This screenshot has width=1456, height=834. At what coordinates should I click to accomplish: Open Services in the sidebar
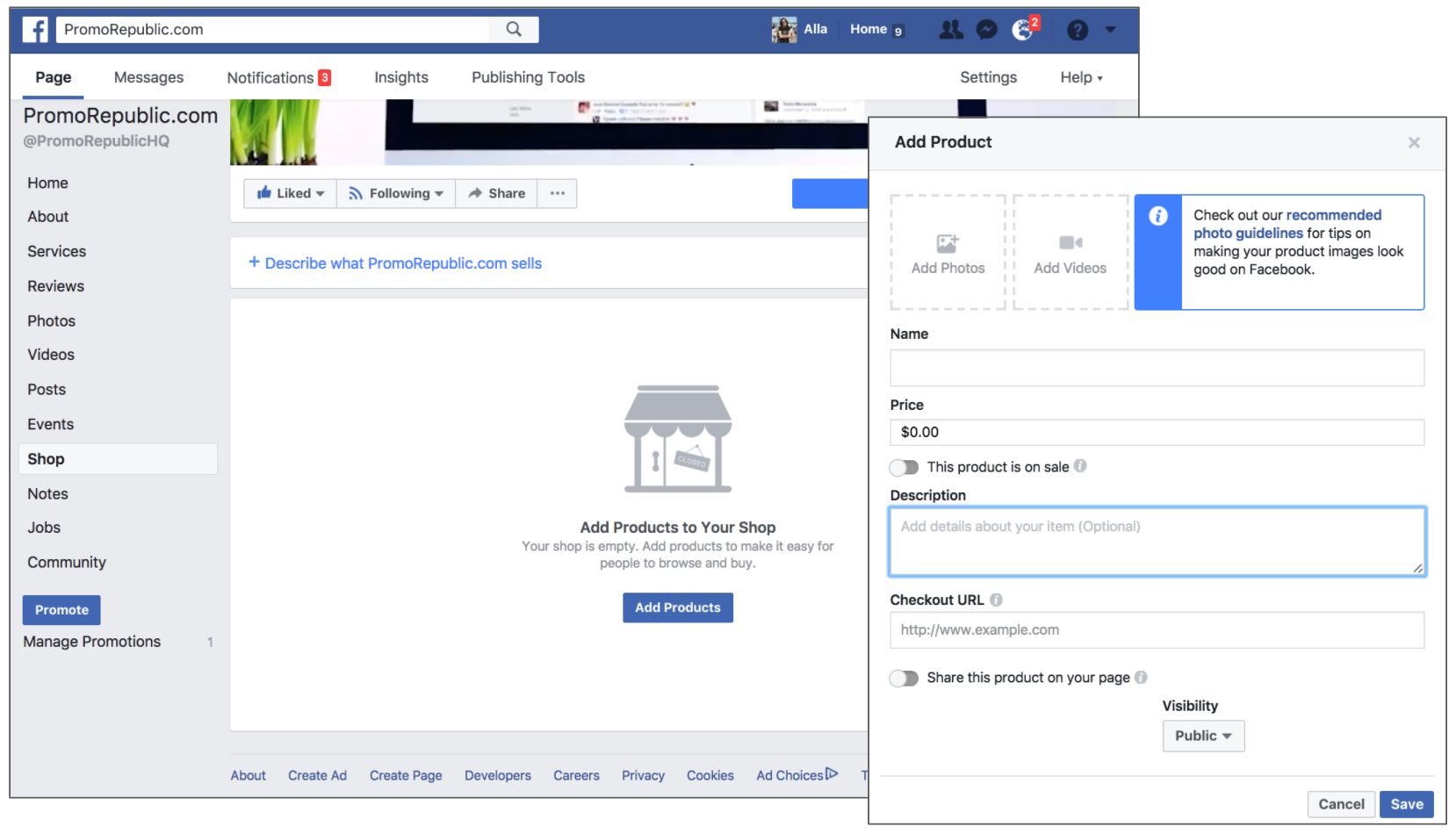[x=56, y=251]
